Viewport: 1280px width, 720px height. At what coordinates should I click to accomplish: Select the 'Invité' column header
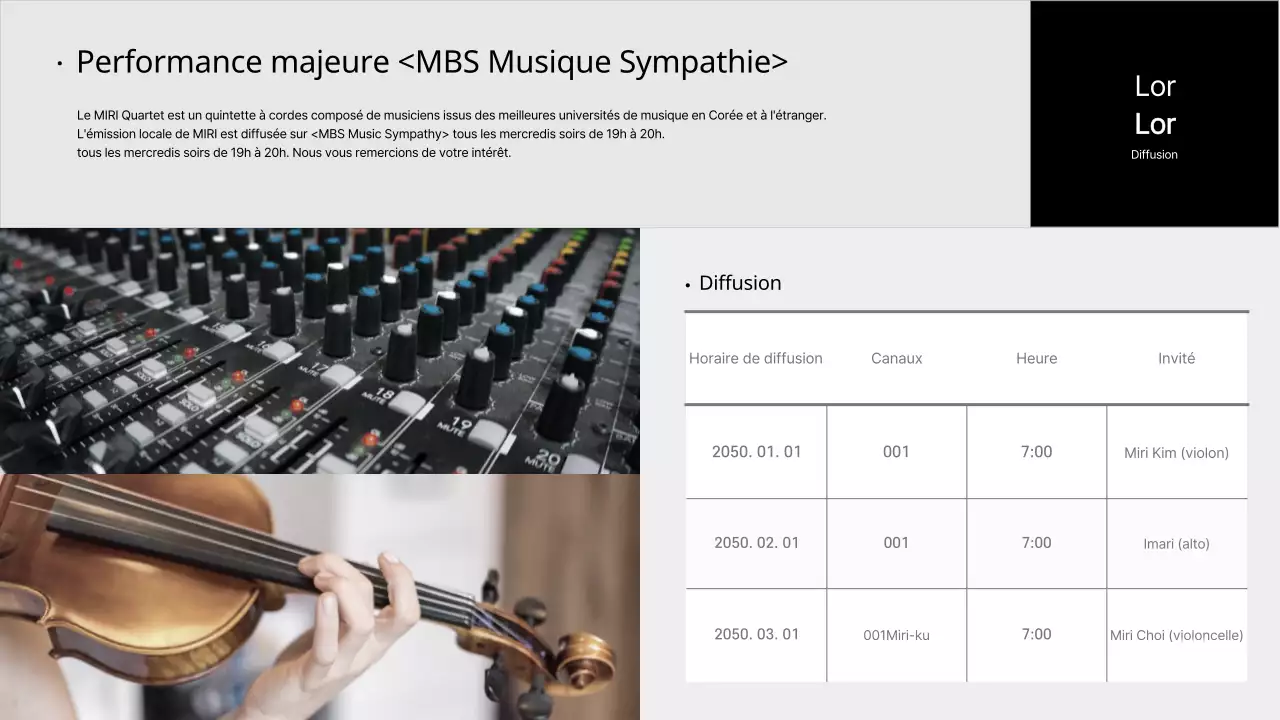[1176, 358]
